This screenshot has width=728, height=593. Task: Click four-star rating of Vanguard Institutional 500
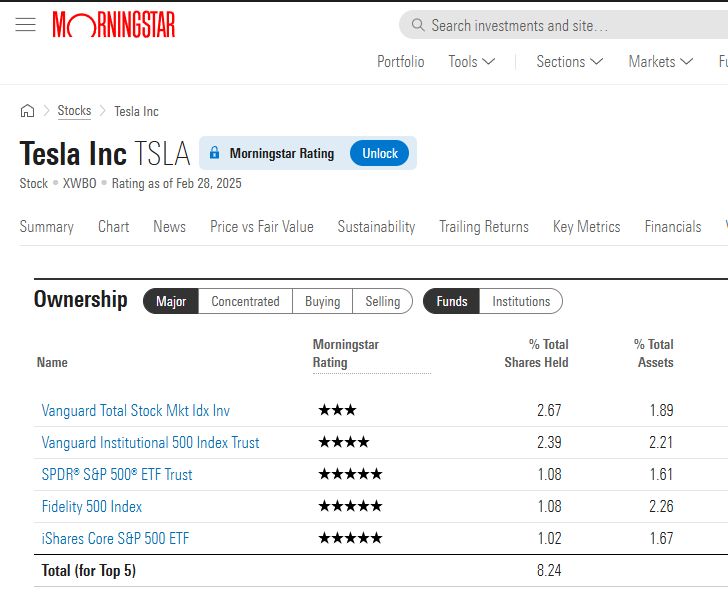pos(344,442)
